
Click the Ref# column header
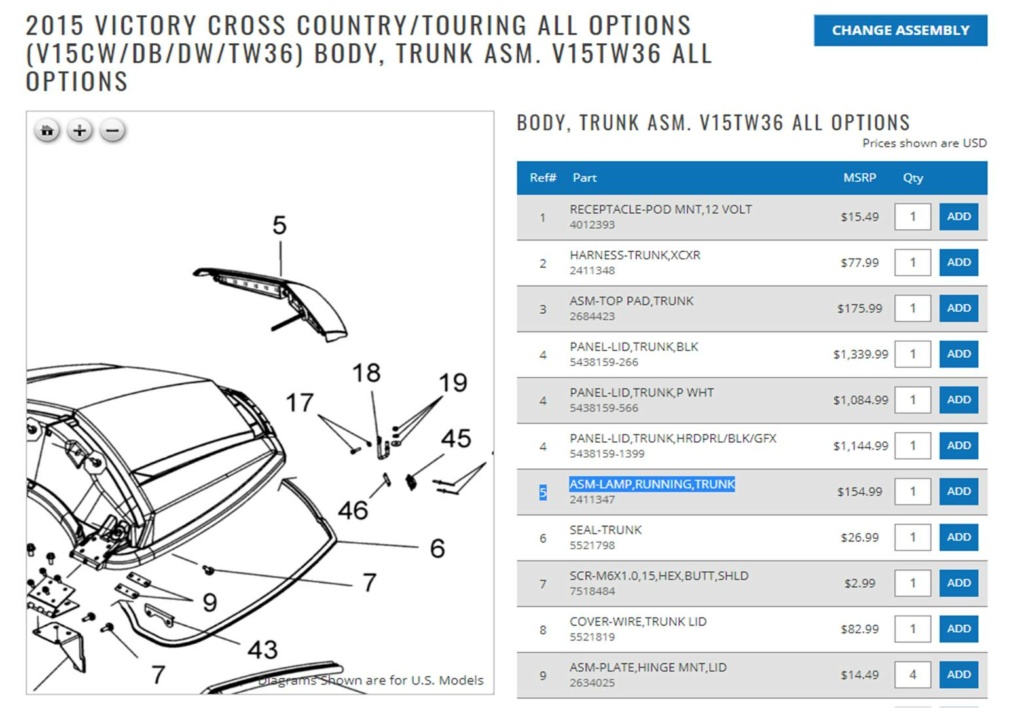coord(543,178)
